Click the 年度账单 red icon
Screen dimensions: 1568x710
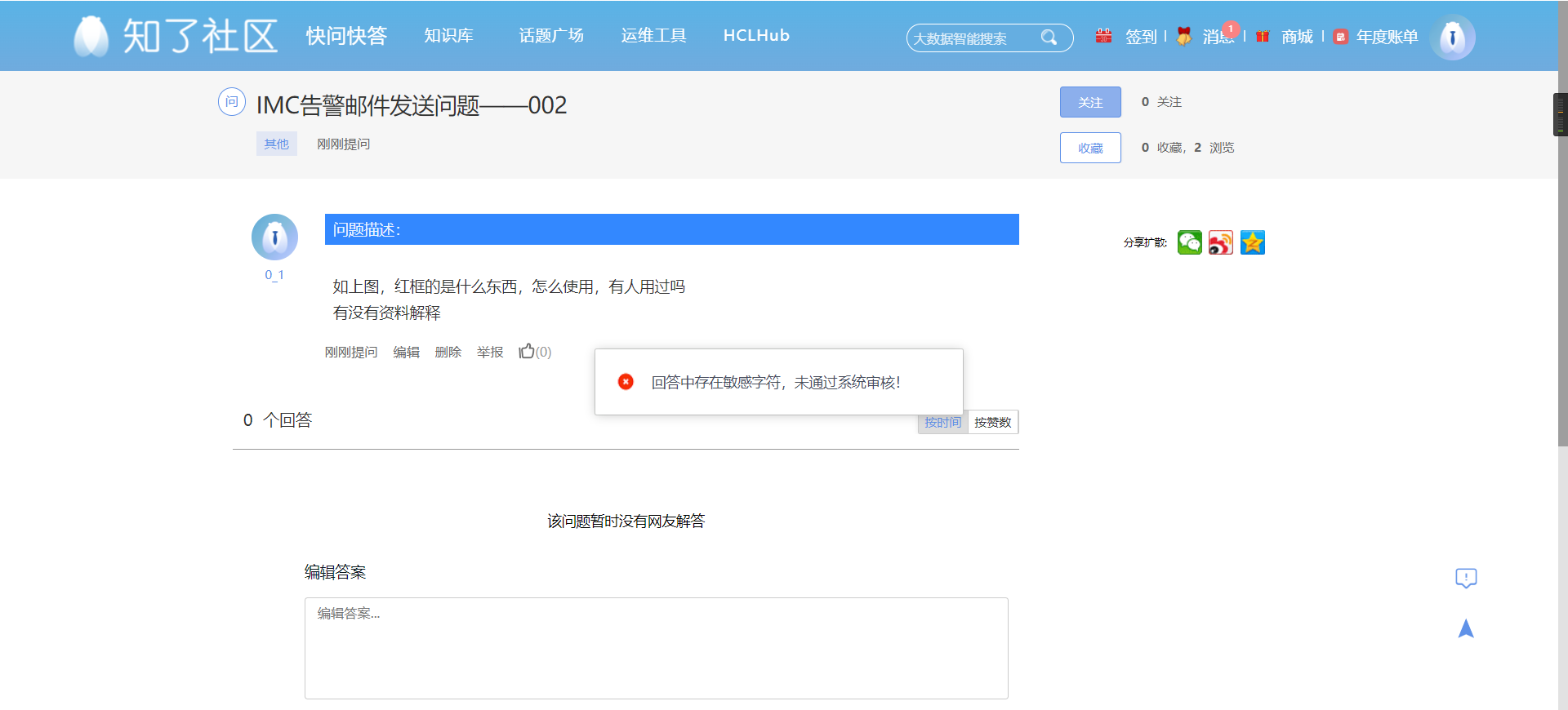coord(1340,37)
